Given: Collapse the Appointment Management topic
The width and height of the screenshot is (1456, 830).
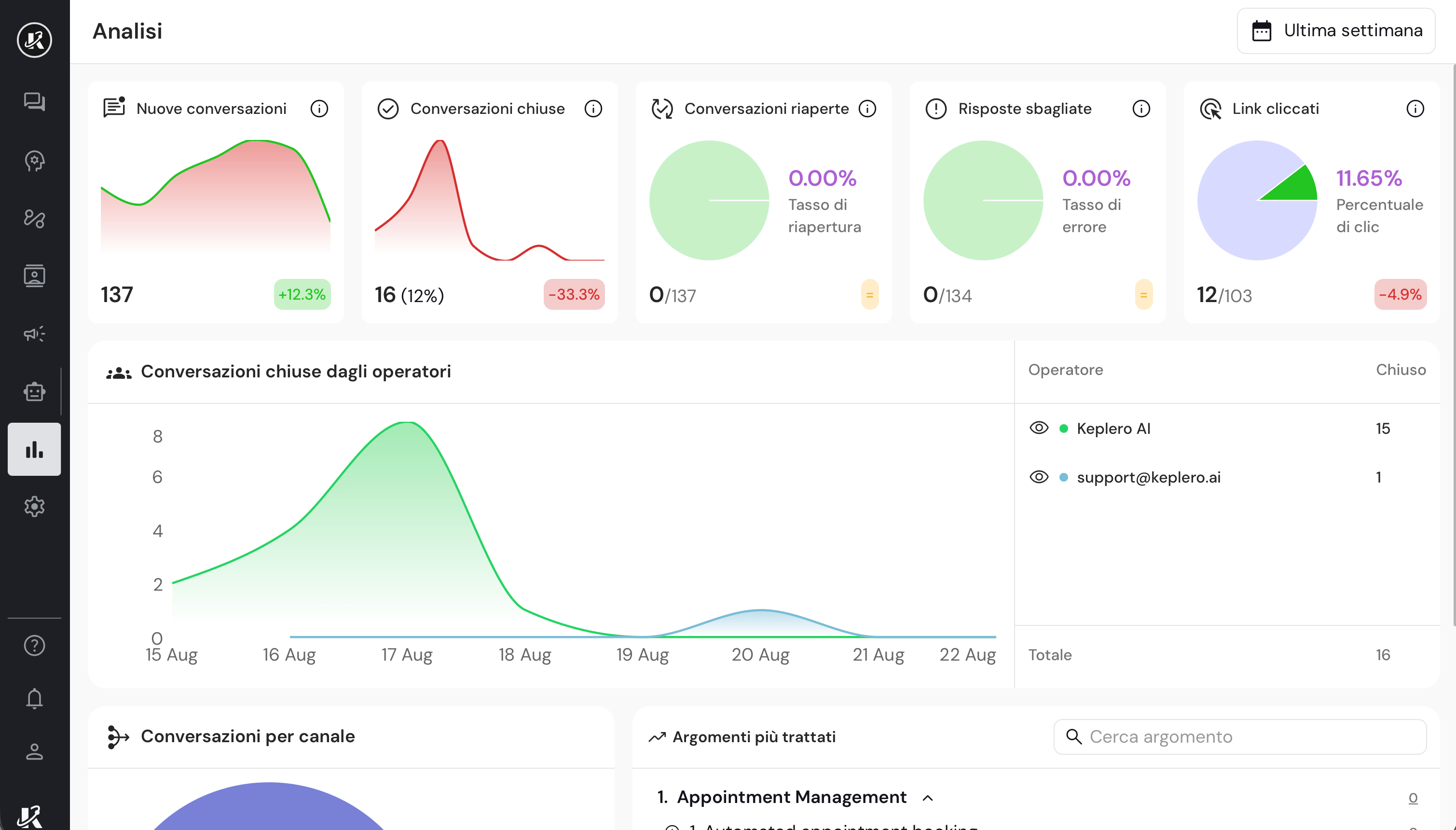Looking at the screenshot, I should click(928, 798).
